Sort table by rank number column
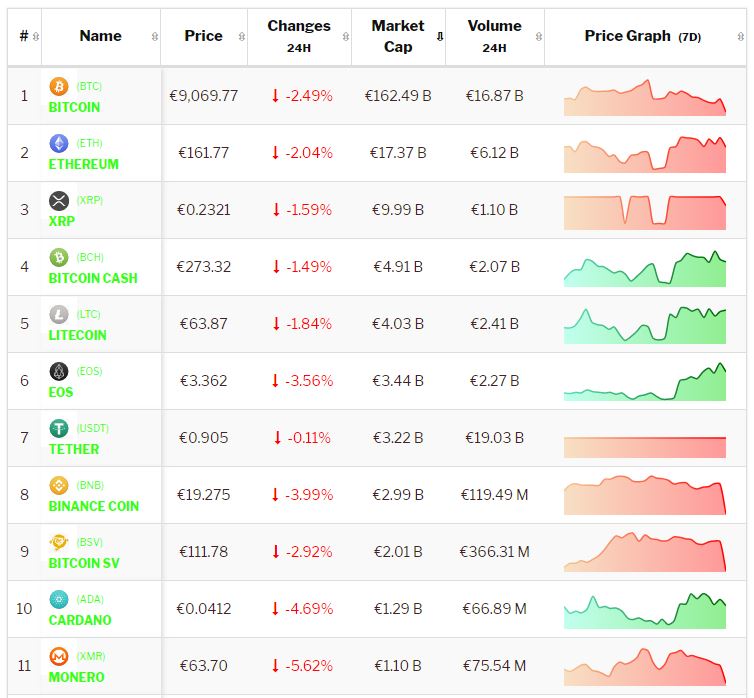 coord(24,36)
